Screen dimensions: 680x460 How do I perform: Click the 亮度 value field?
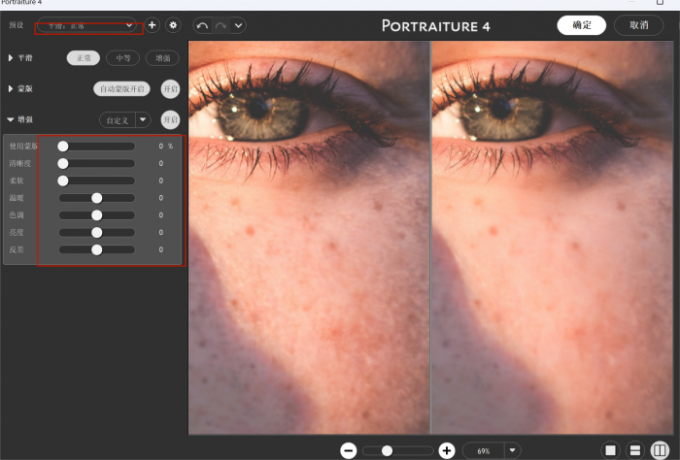point(160,232)
